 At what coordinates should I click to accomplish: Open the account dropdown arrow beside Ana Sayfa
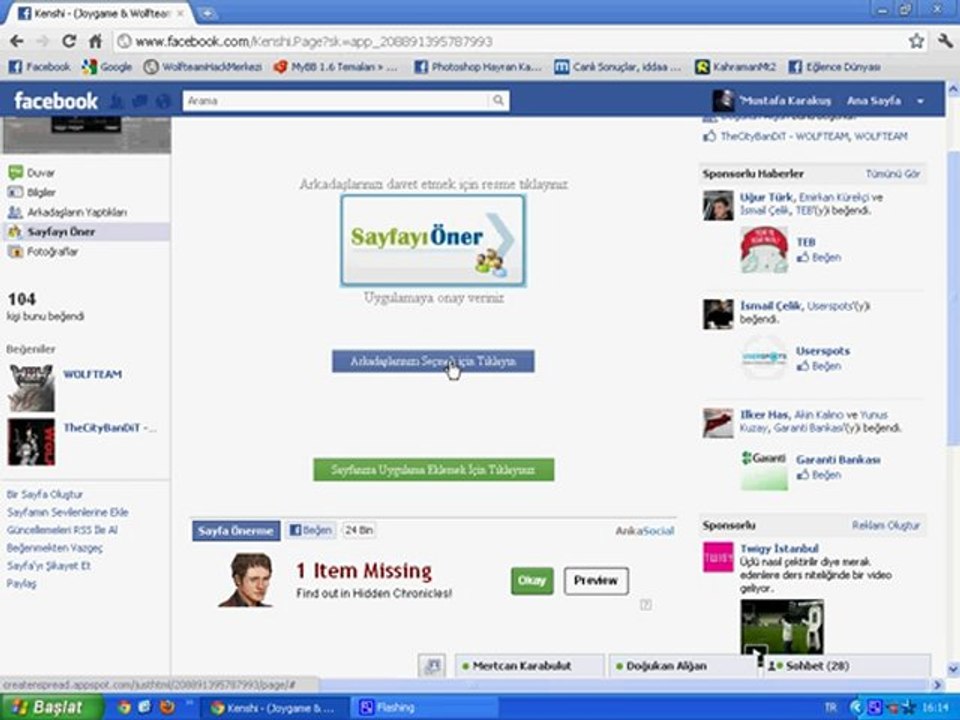(920, 101)
